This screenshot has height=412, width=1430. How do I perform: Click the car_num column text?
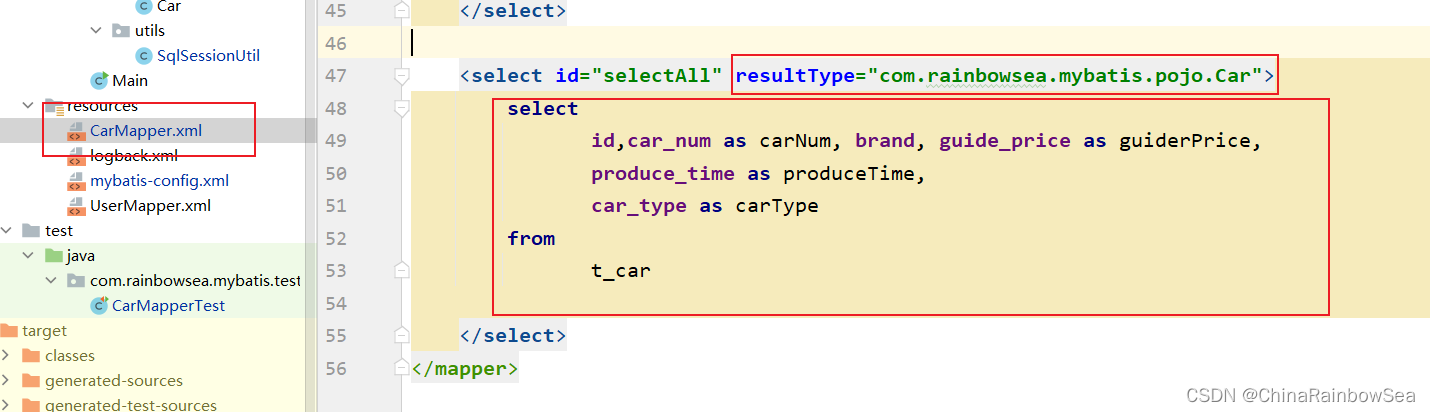coord(669,141)
